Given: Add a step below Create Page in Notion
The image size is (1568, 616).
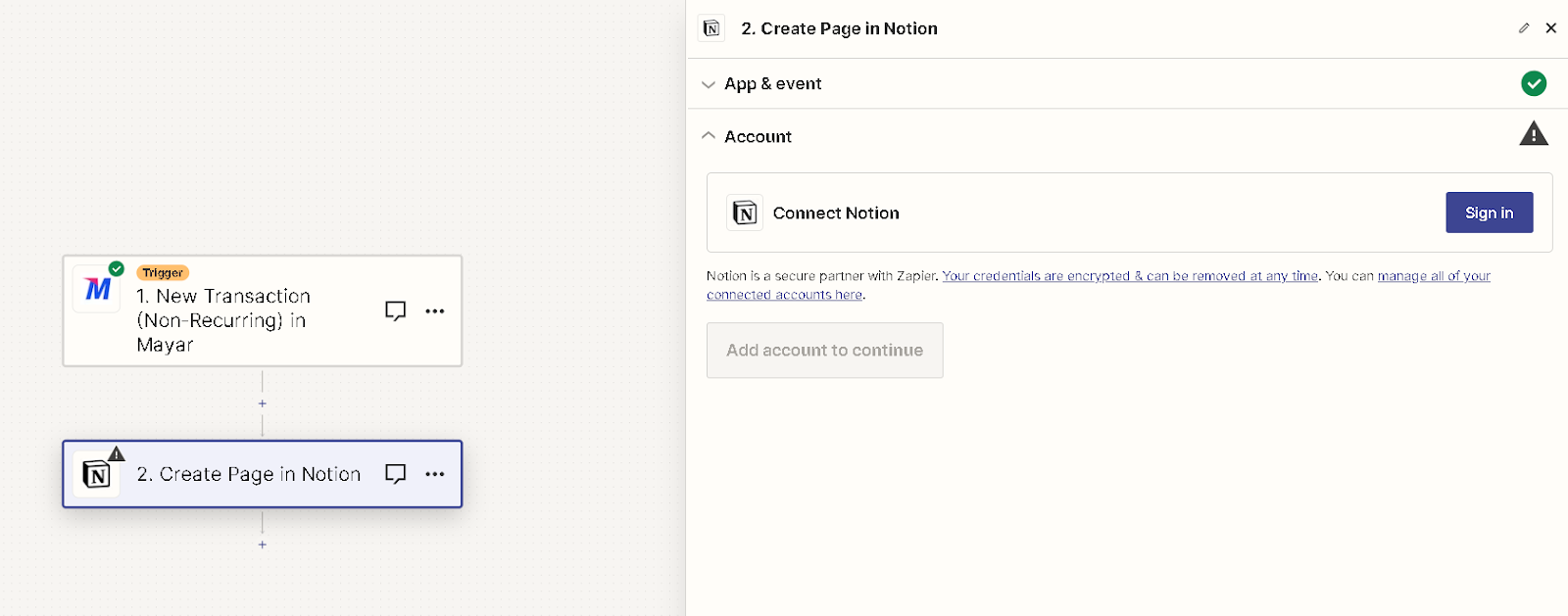Looking at the screenshot, I should coord(262,545).
